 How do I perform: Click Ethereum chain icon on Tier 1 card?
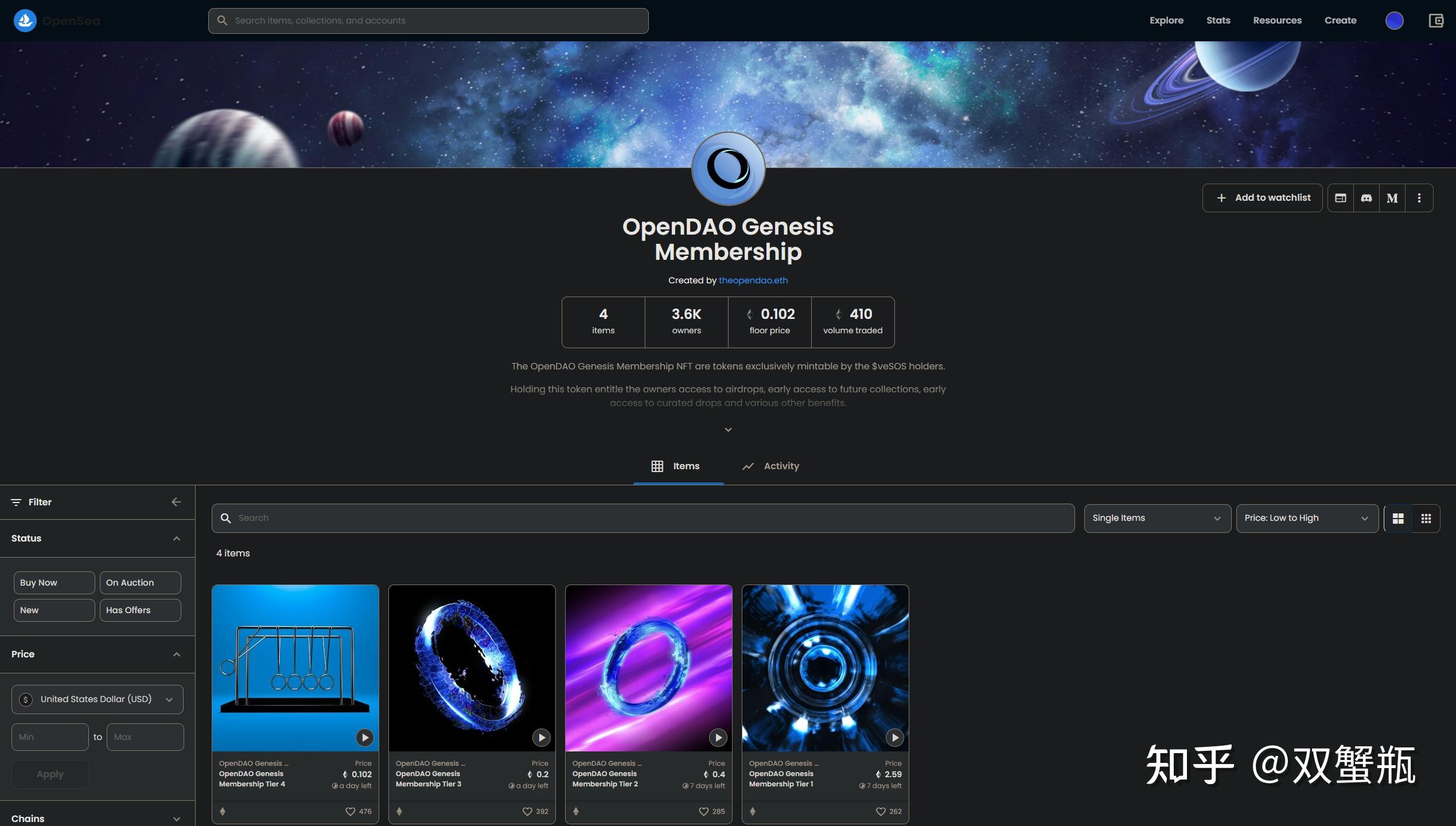(753, 812)
